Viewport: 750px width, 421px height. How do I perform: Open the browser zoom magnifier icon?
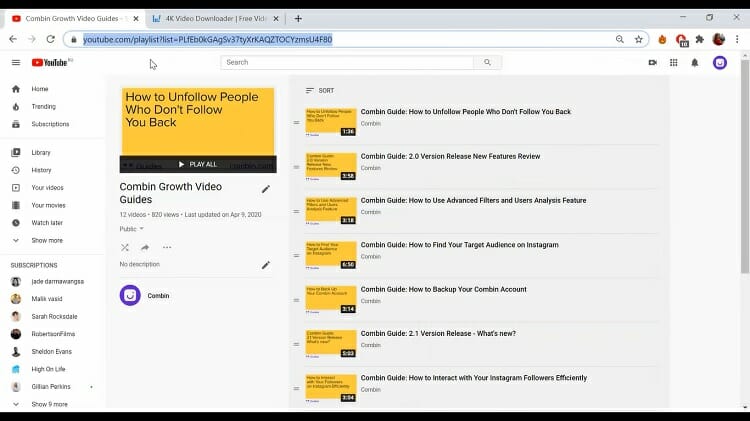pos(619,39)
